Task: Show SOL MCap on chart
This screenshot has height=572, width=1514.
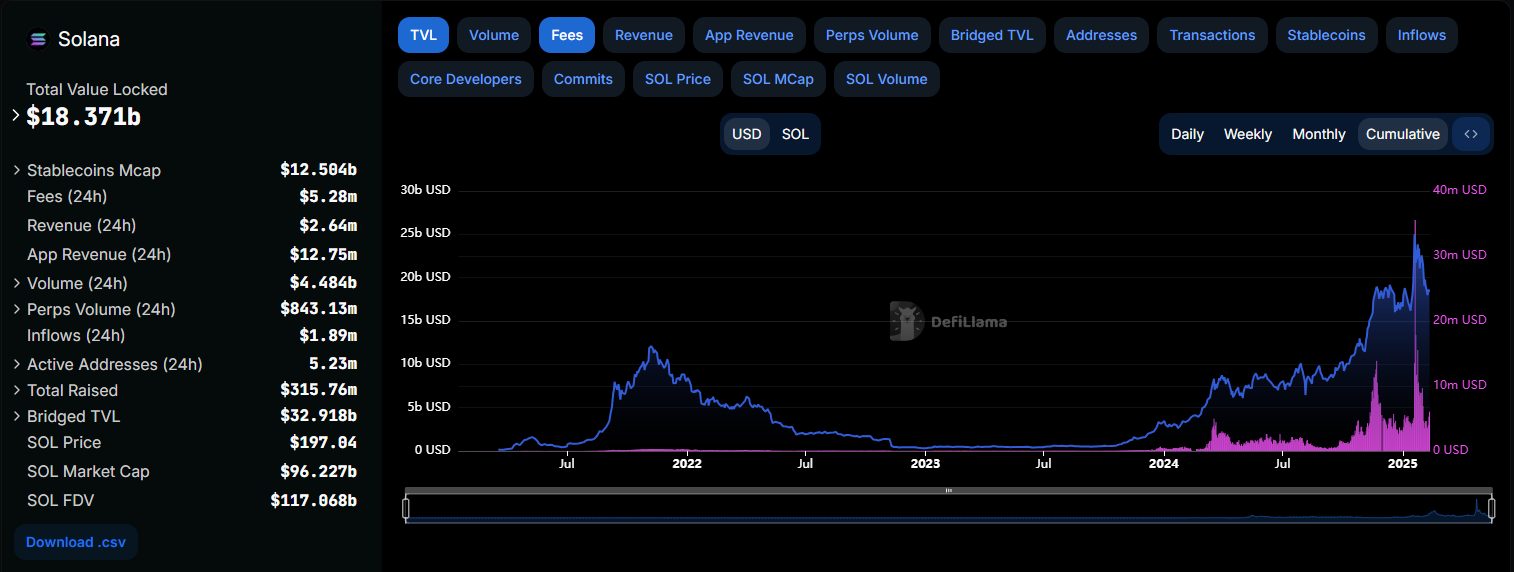Action: coord(778,79)
